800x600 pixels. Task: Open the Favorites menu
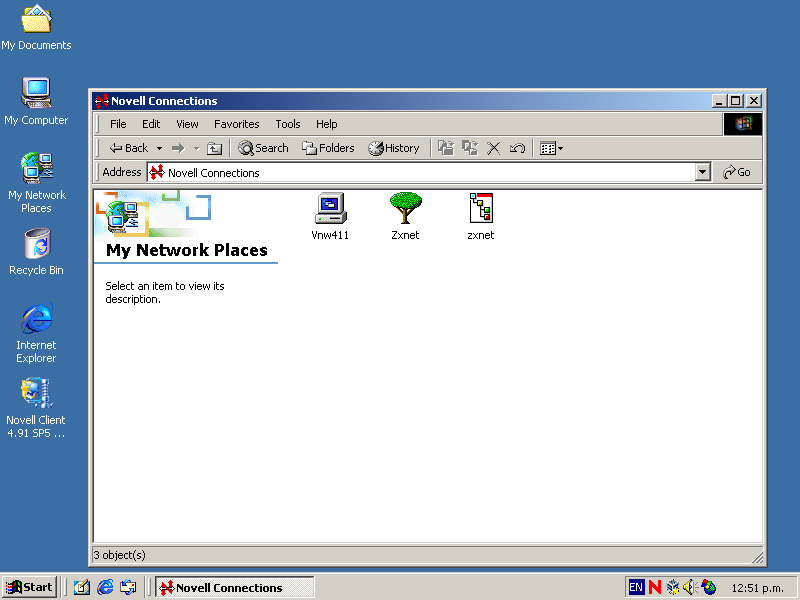click(x=237, y=124)
